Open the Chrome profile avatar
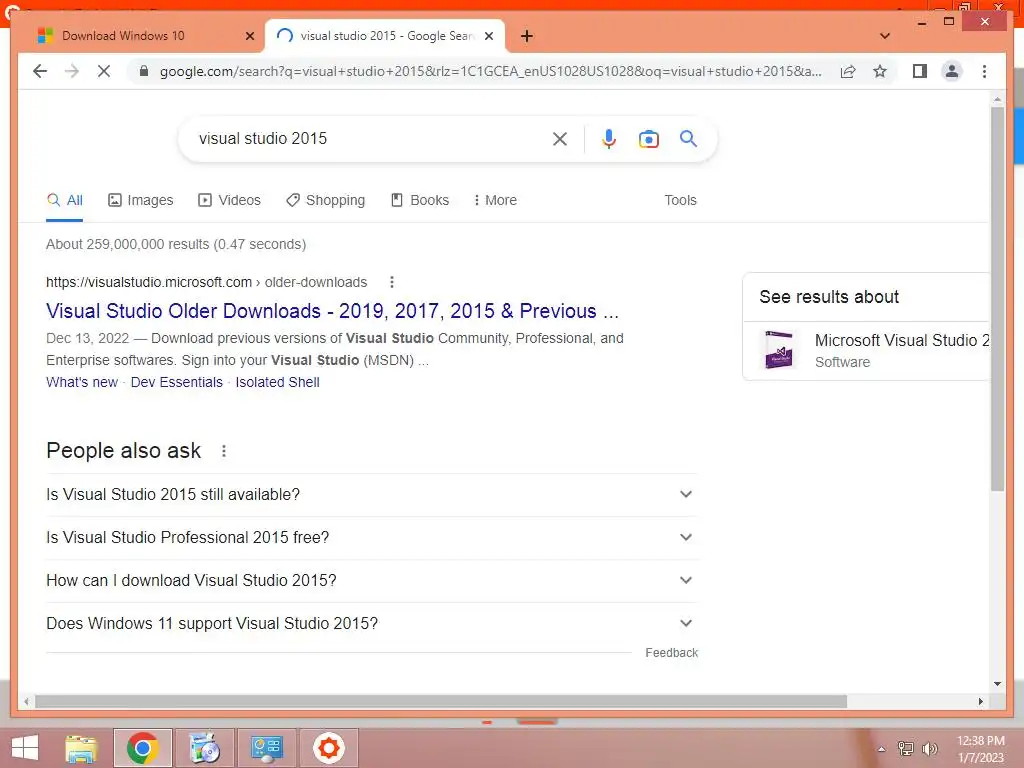 point(952,71)
